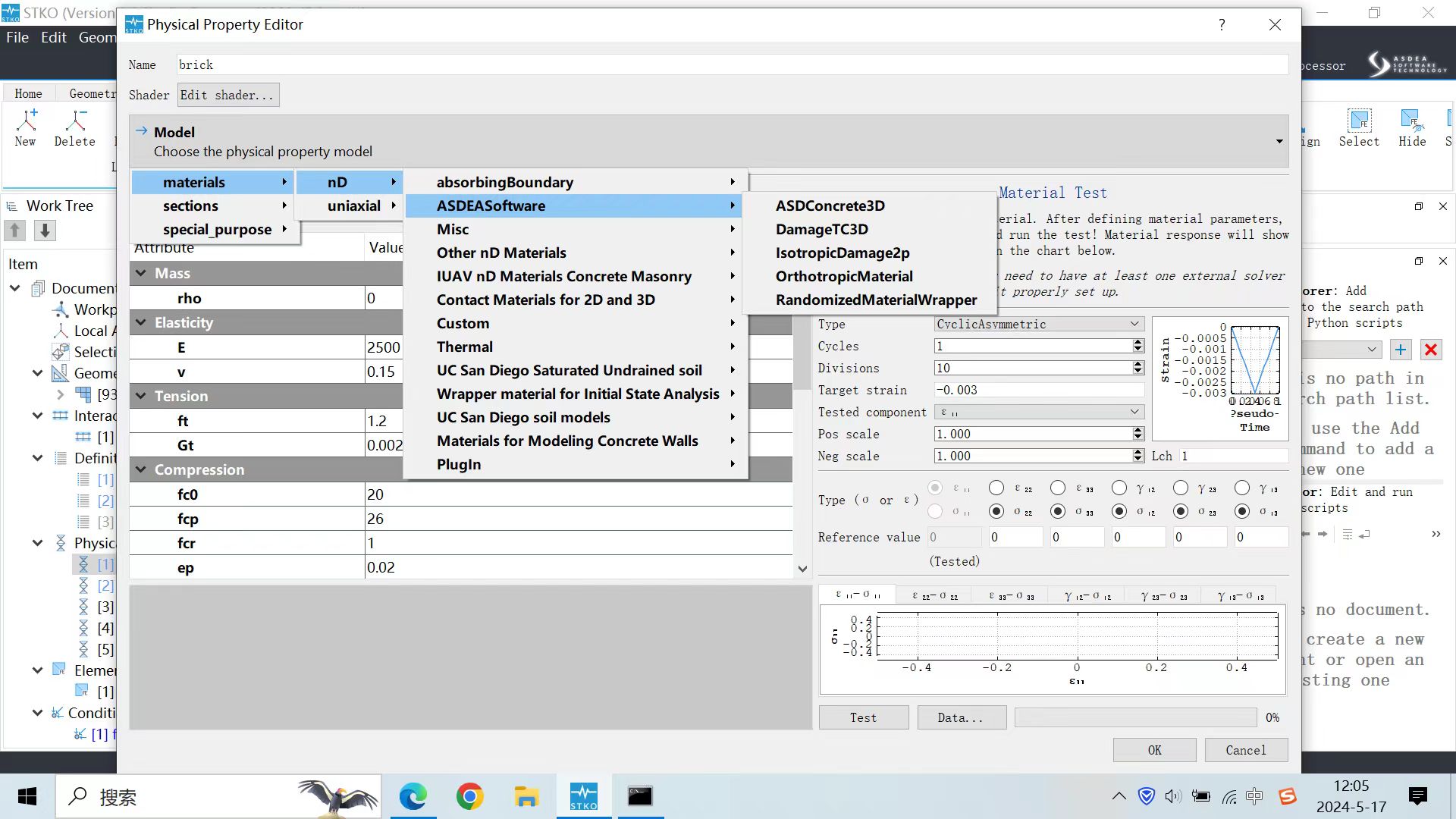The width and height of the screenshot is (1456, 819).
Task: Select the ε22 strain radio button
Action: (996, 488)
